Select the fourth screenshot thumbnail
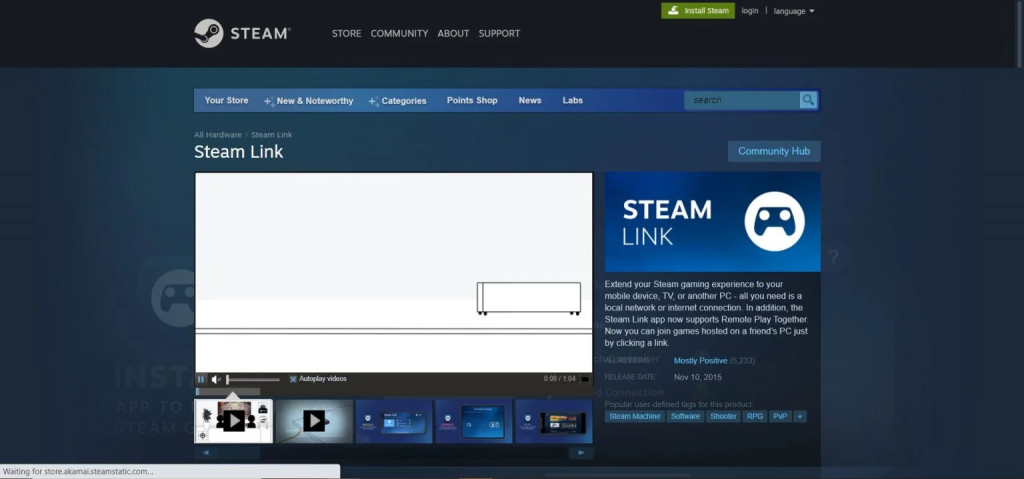 click(x=474, y=421)
